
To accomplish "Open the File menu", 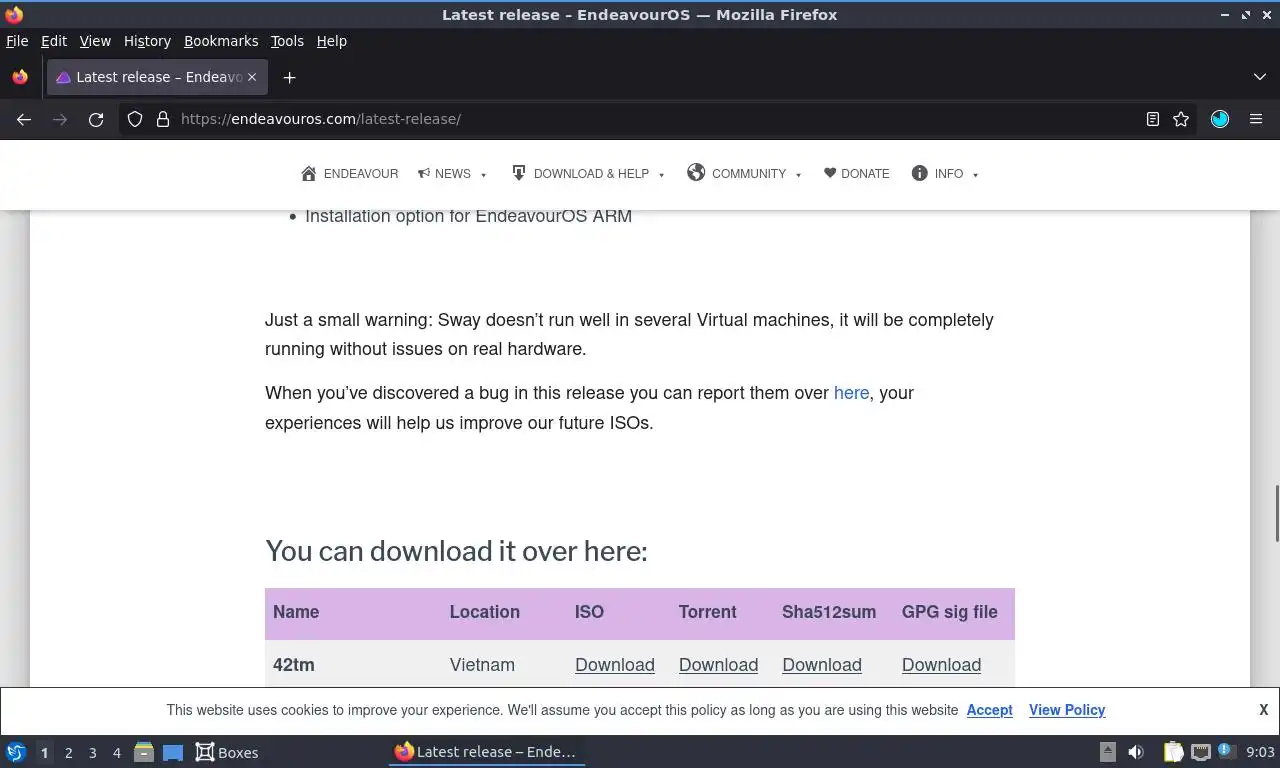I will point(17,41).
